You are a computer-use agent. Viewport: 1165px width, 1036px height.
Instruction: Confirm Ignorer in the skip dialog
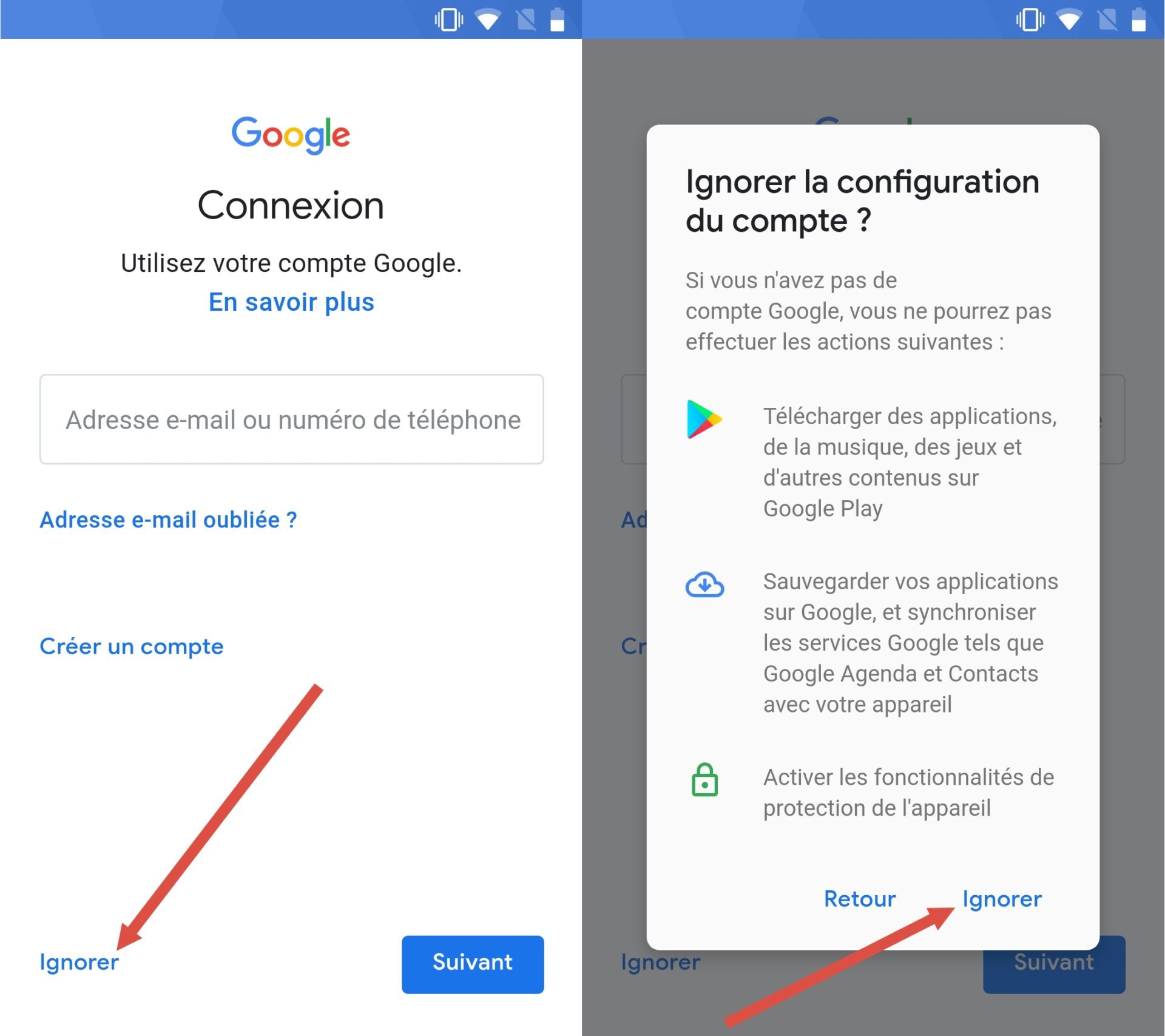[x=1002, y=899]
